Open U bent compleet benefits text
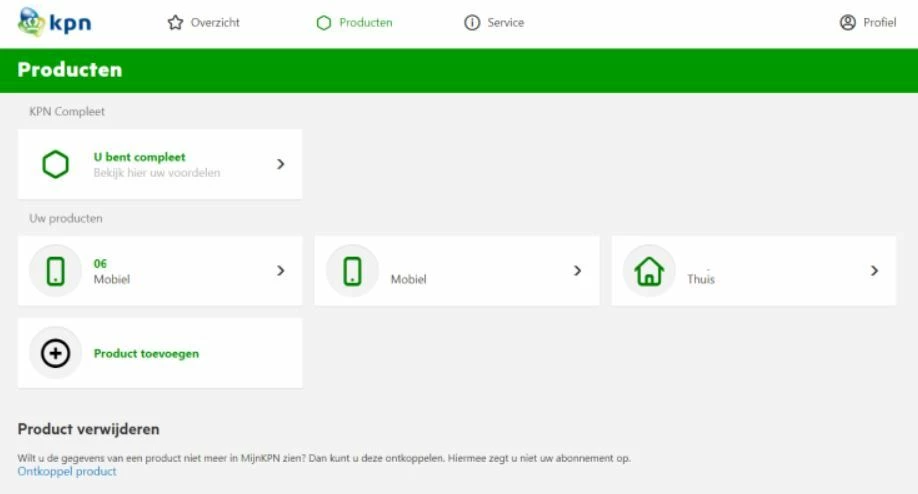This screenshot has height=494, width=918. pos(139,157)
